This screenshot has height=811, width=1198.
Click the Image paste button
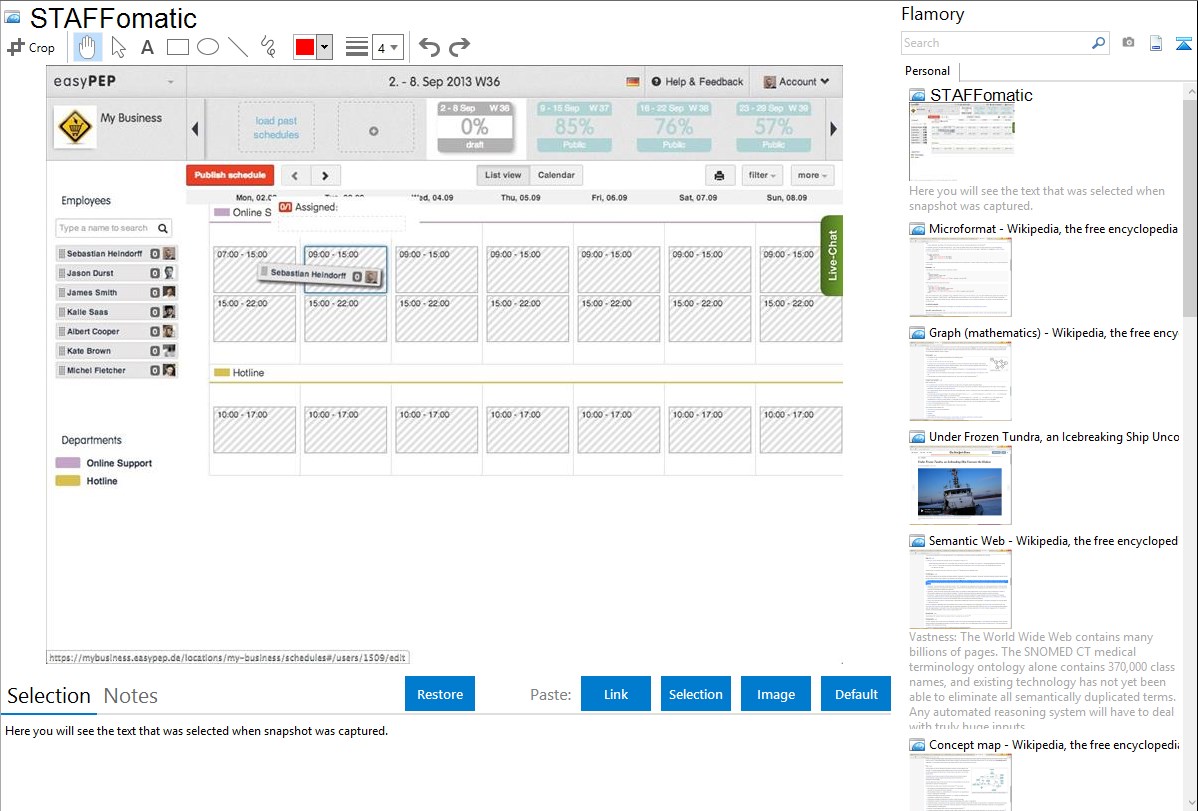coord(775,694)
